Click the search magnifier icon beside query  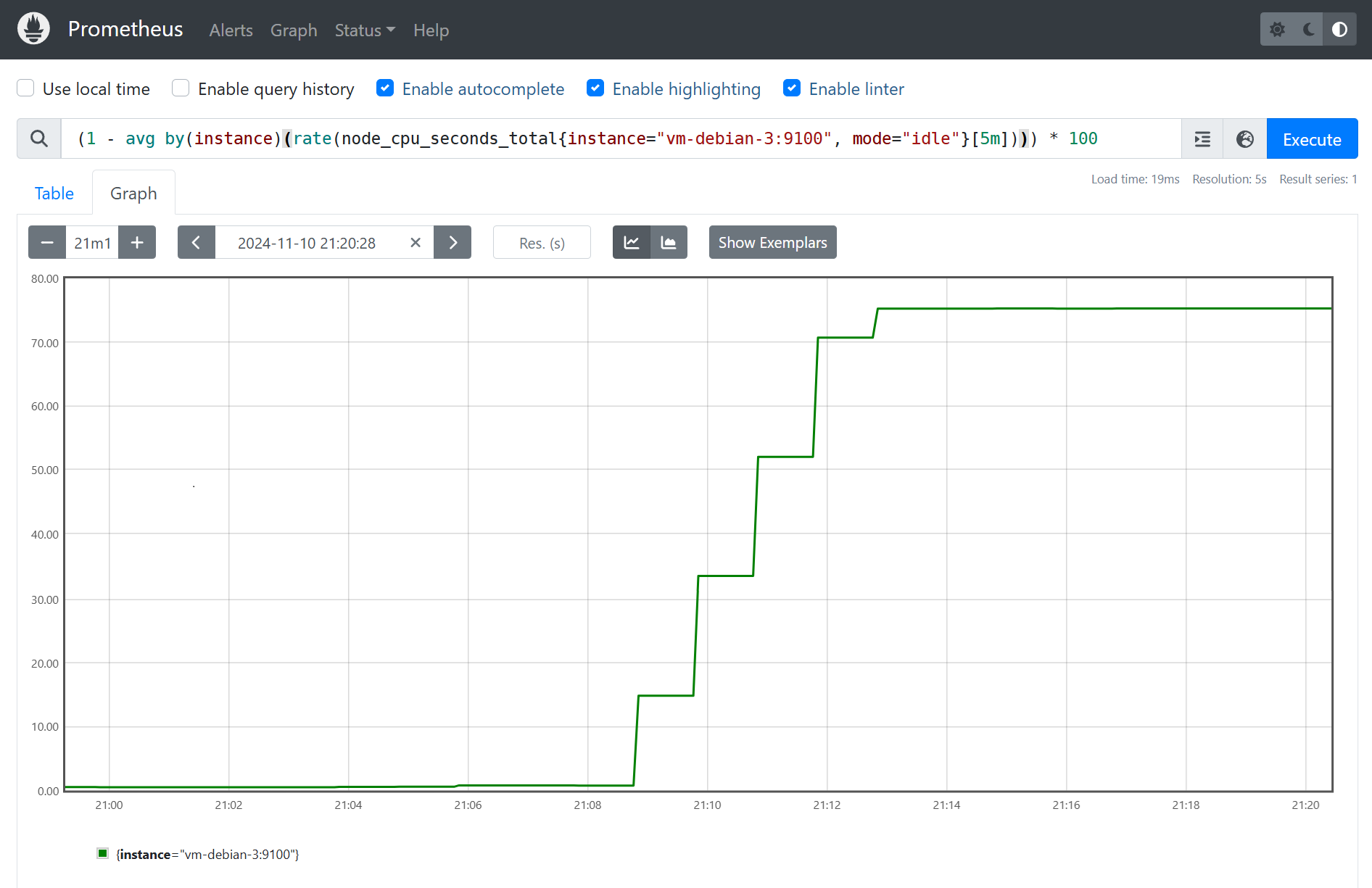(x=39, y=138)
